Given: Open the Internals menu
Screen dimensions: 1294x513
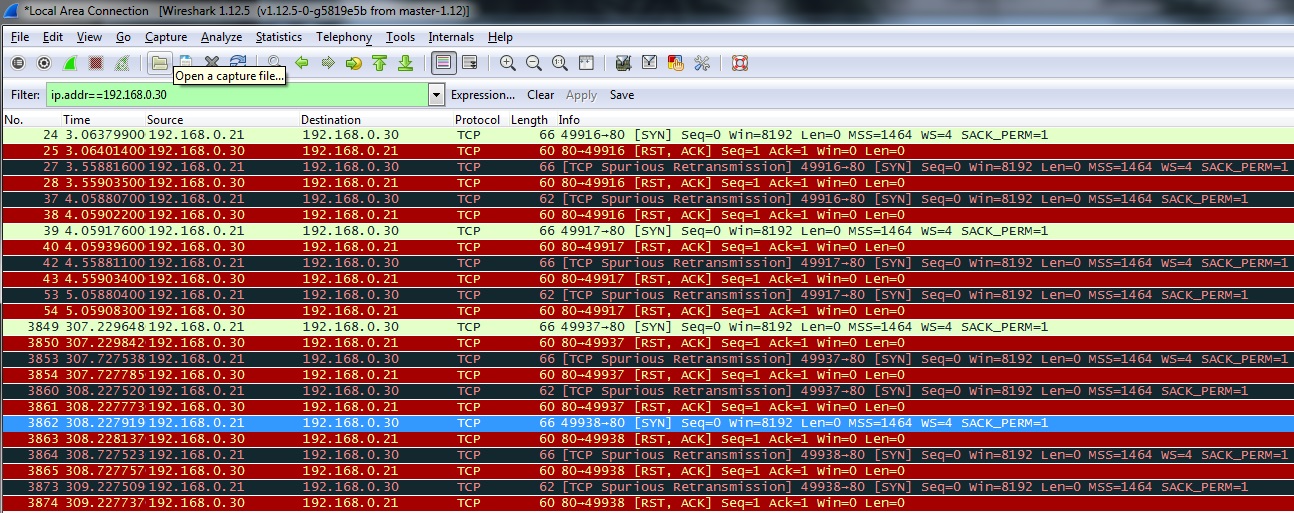Looking at the screenshot, I should [x=451, y=37].
